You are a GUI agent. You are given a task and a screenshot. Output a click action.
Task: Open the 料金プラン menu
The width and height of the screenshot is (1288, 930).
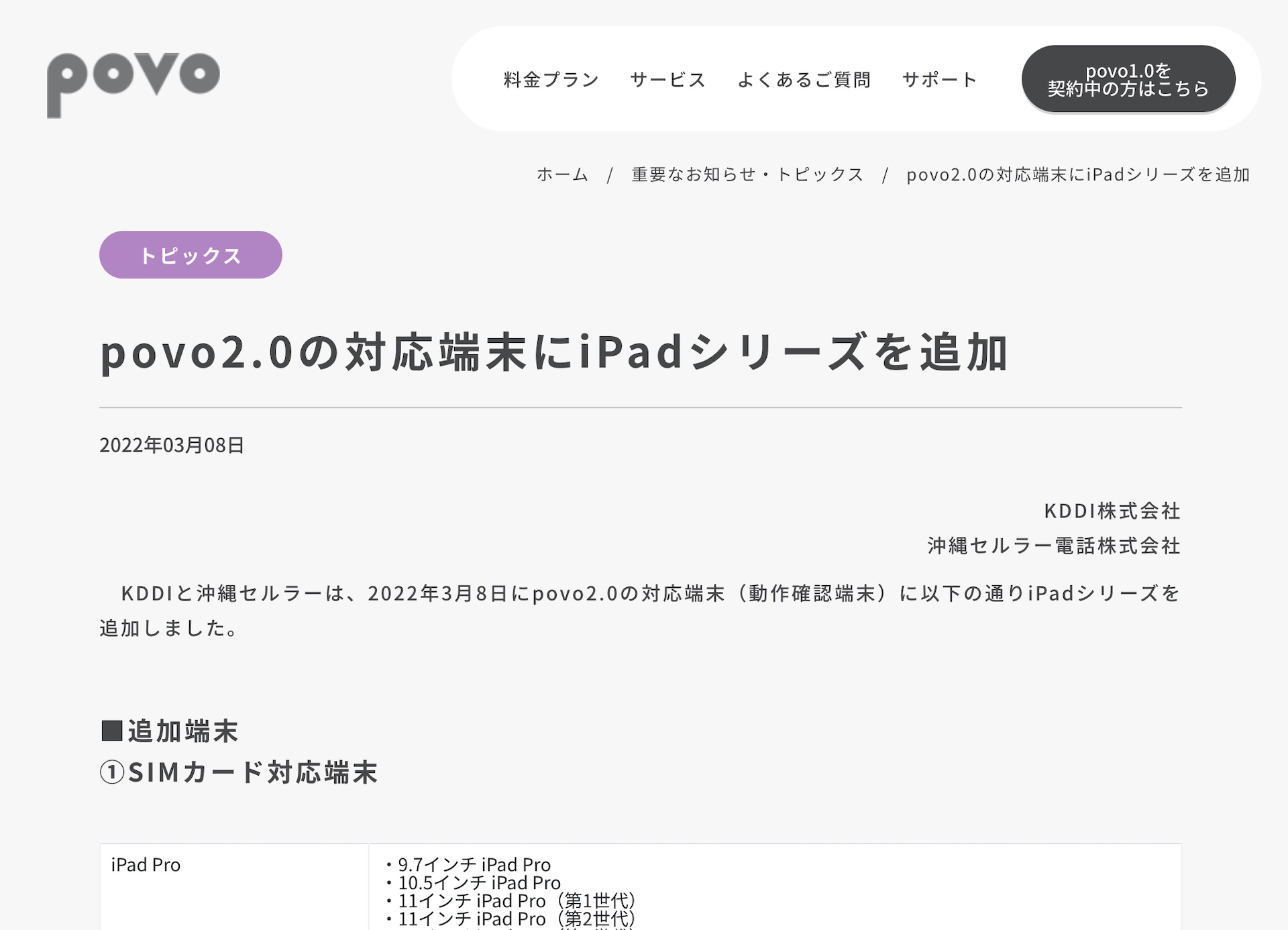pos(551,80)
